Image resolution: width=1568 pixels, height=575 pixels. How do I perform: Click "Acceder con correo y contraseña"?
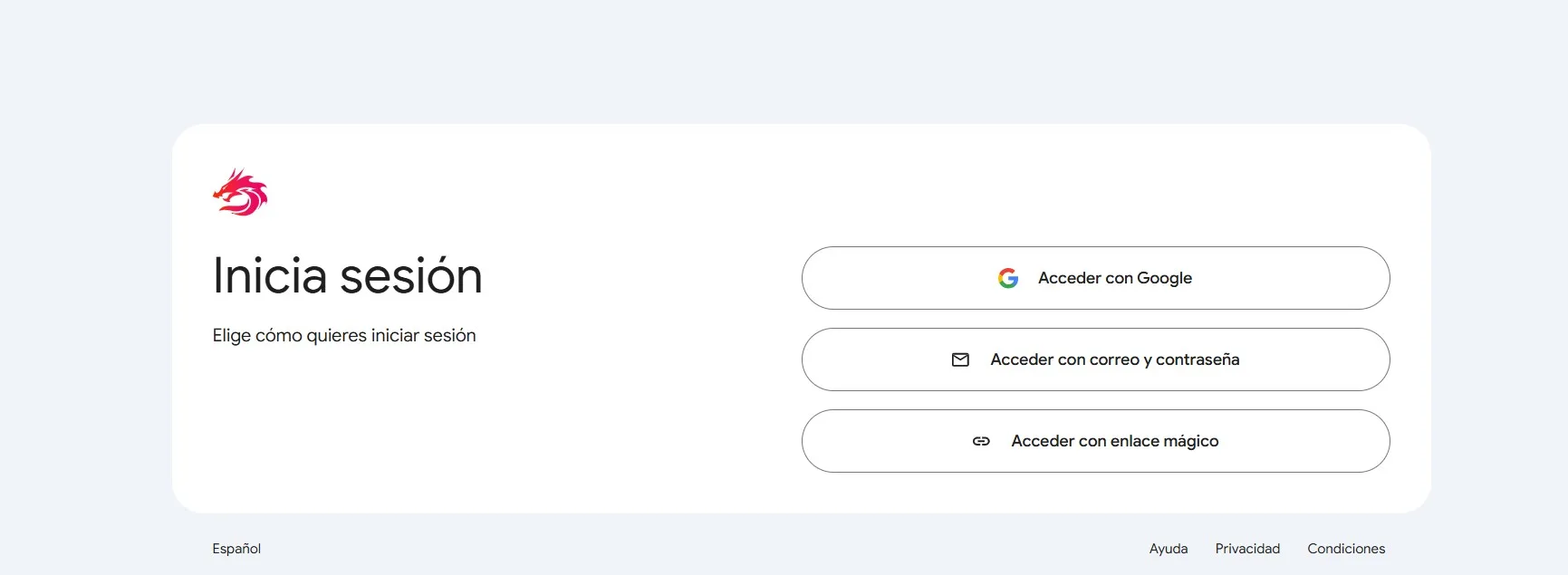pos(1095,359)
